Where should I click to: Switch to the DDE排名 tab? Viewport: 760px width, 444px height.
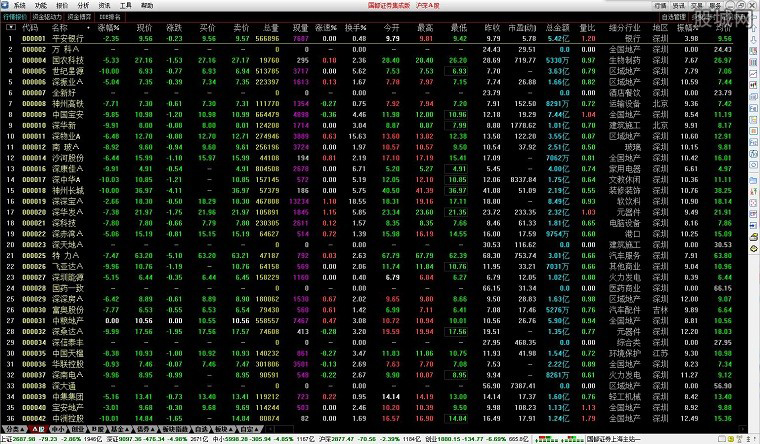pyautogui.click(x=110, y=17)
